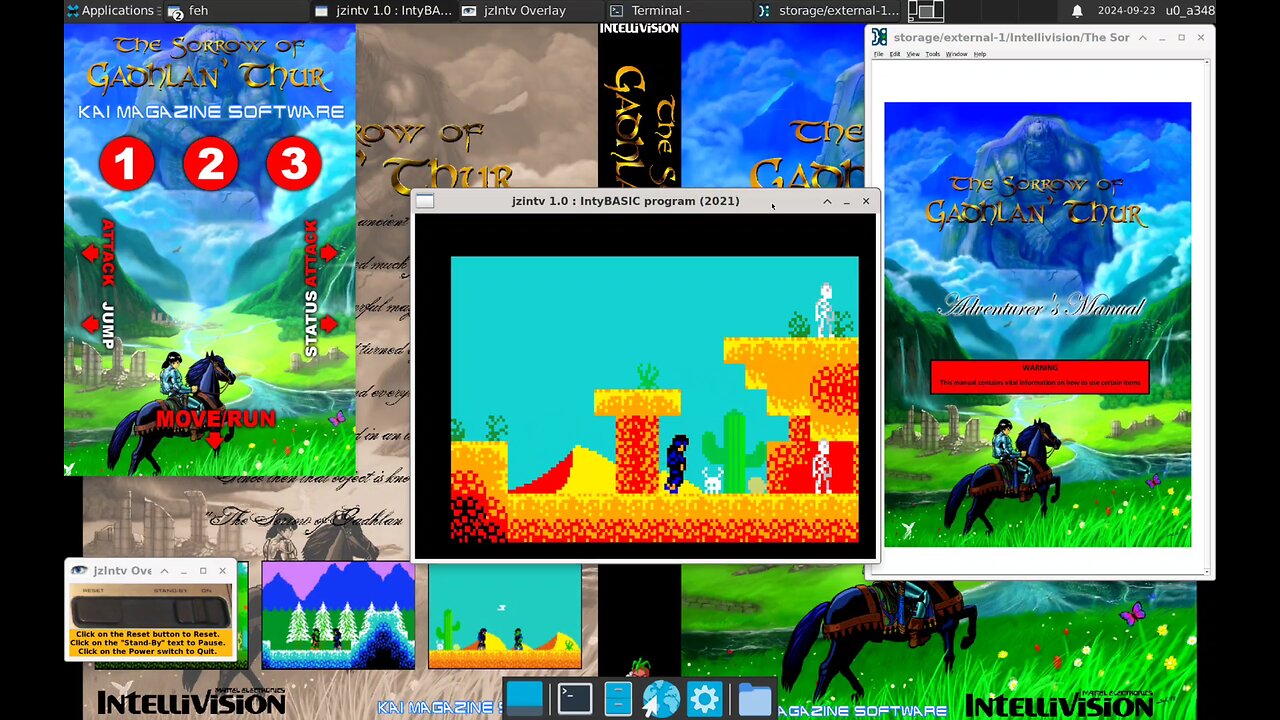Image resolution: width=1280 pixels, height=720 pixels.
Task: Maximize the manual viewer window
Action: (x=1181, y=37)
